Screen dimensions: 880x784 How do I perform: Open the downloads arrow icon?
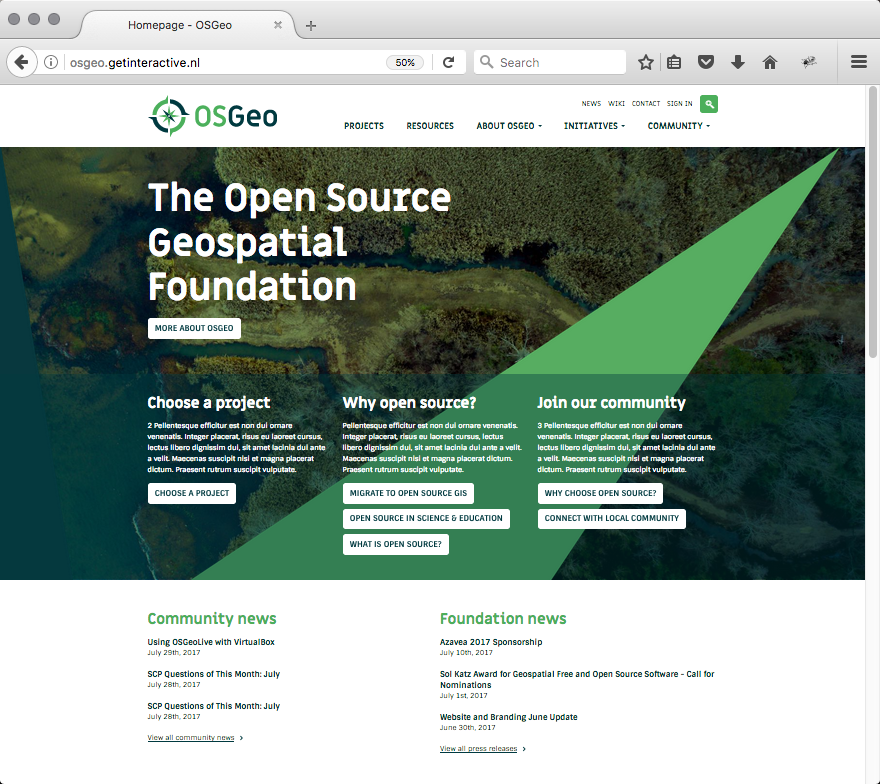pos(737,62)
